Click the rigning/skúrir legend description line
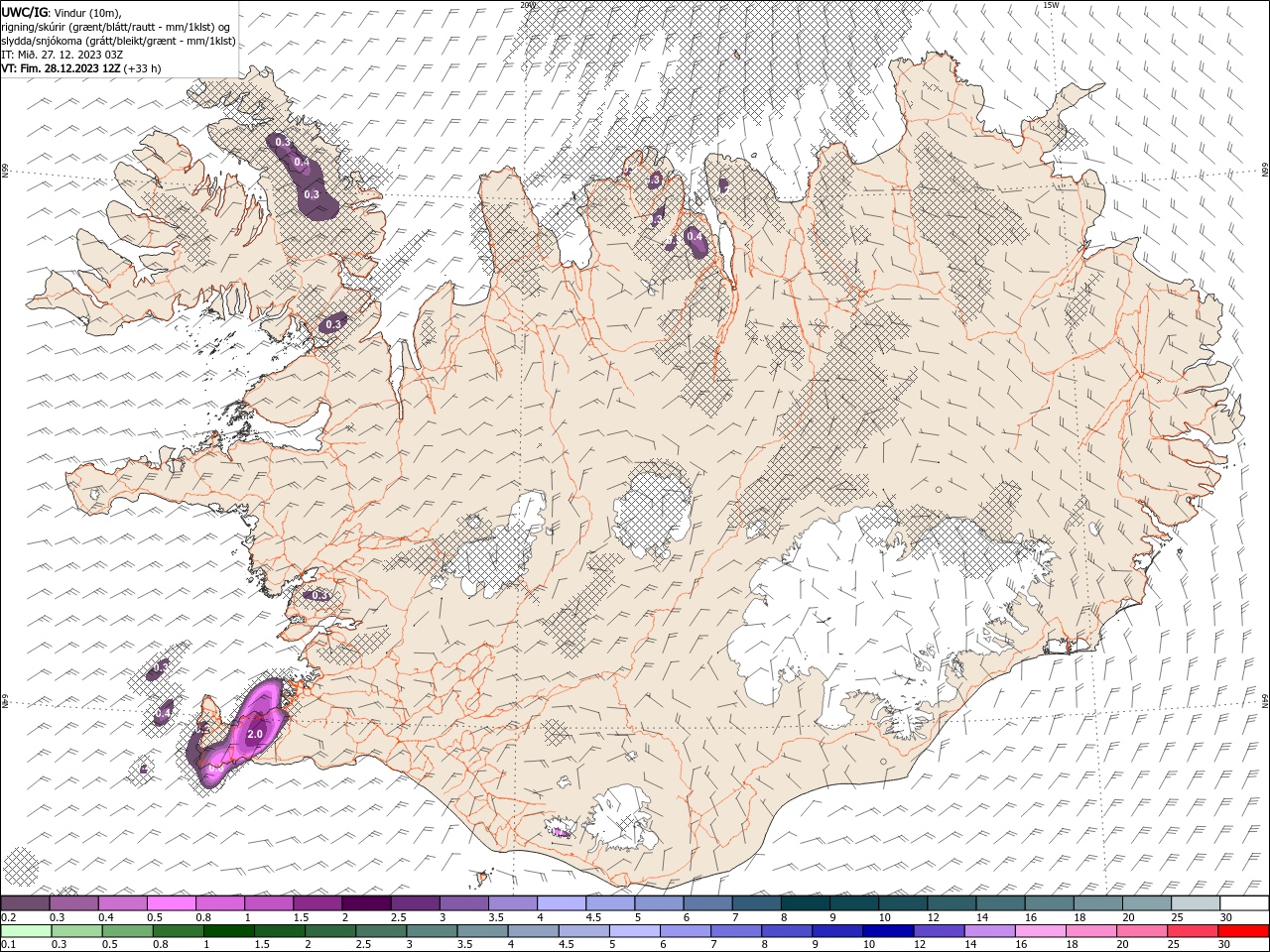The width and height of the screenshot is (1270, 952). tap(116, 27)
